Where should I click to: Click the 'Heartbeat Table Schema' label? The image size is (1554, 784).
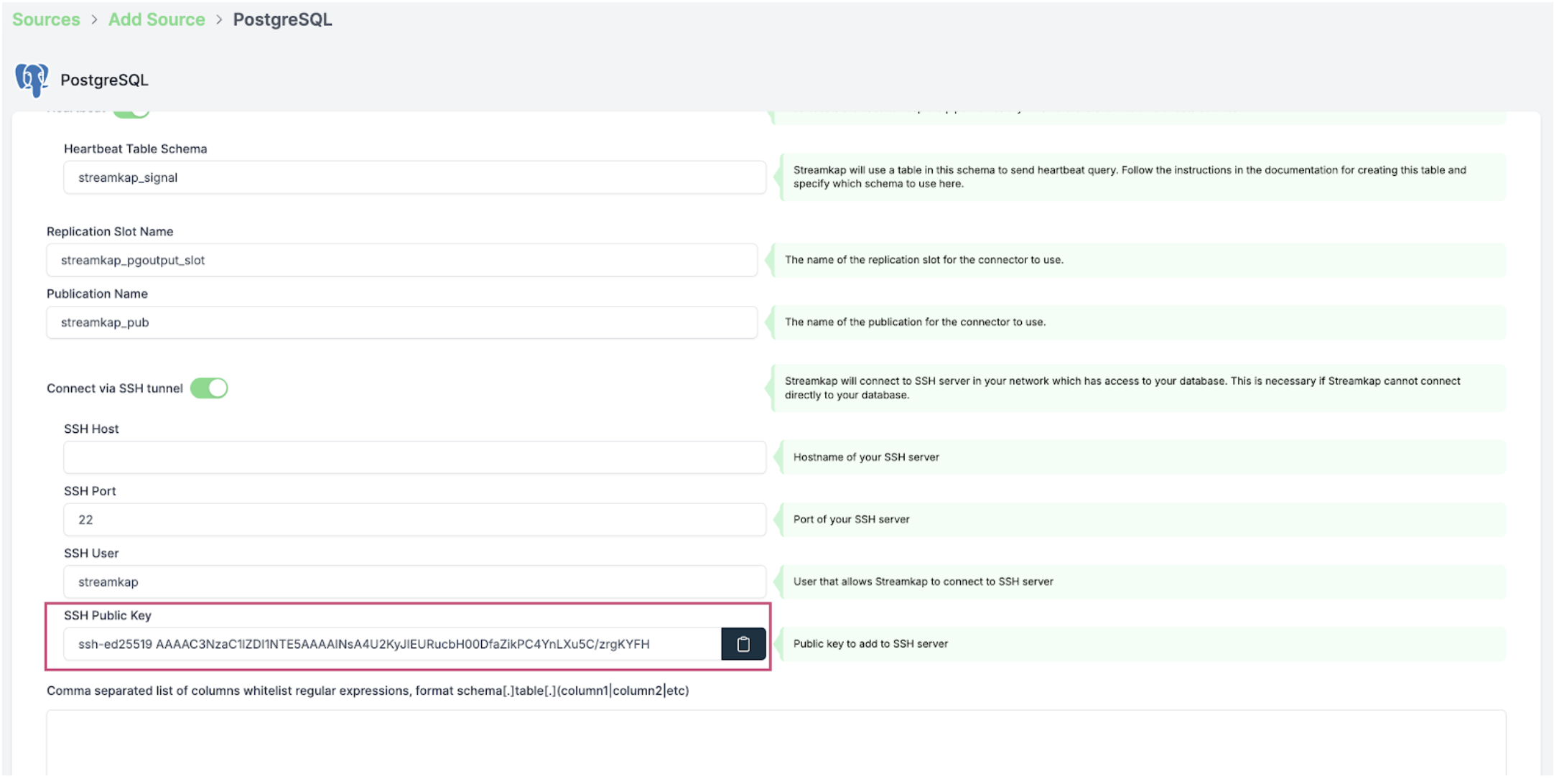135,149
